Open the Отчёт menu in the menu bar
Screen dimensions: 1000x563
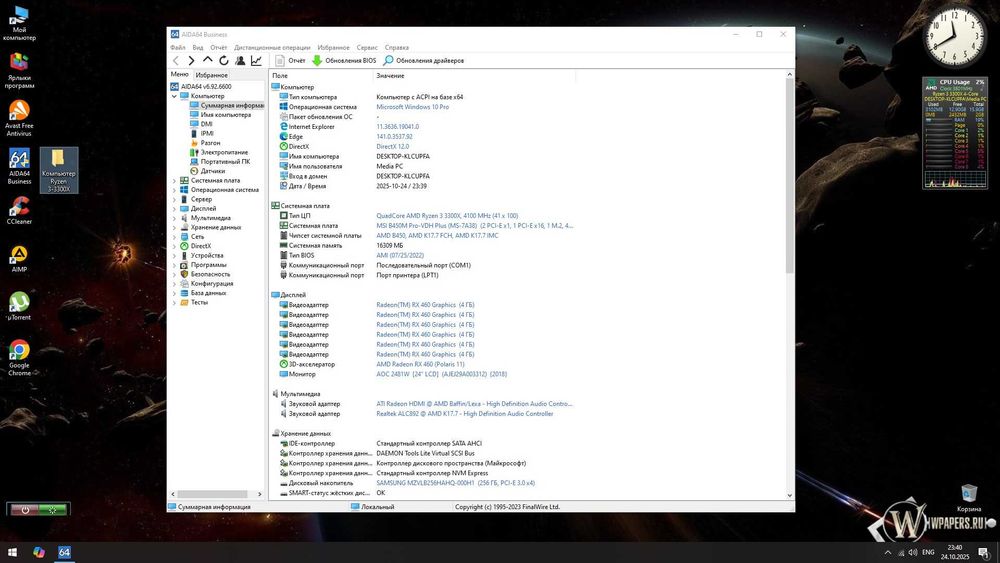click(x=219, y=47)
